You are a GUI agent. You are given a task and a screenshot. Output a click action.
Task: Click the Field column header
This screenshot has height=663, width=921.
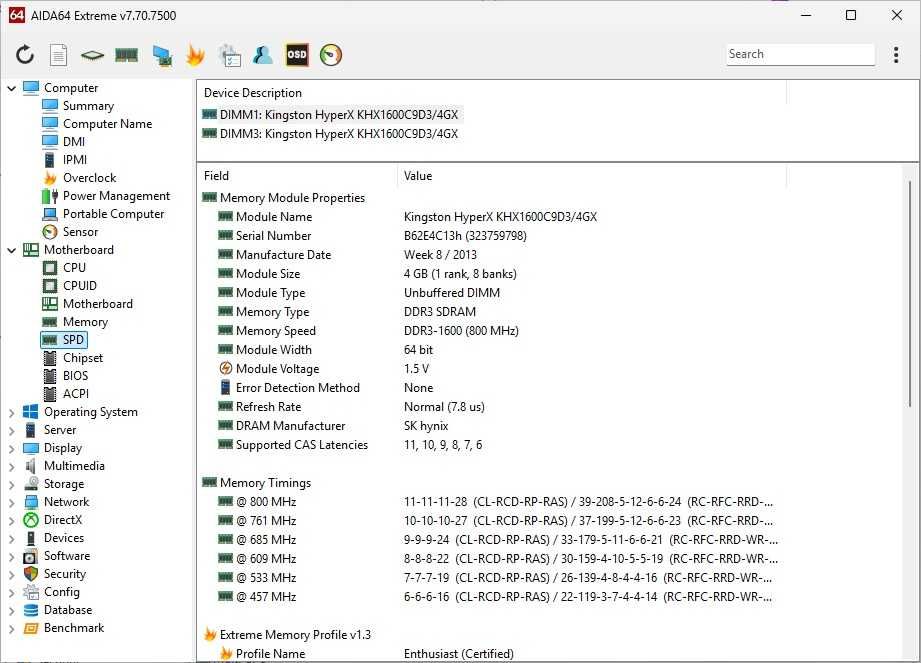pyautogui.click(x=216, y=176)
